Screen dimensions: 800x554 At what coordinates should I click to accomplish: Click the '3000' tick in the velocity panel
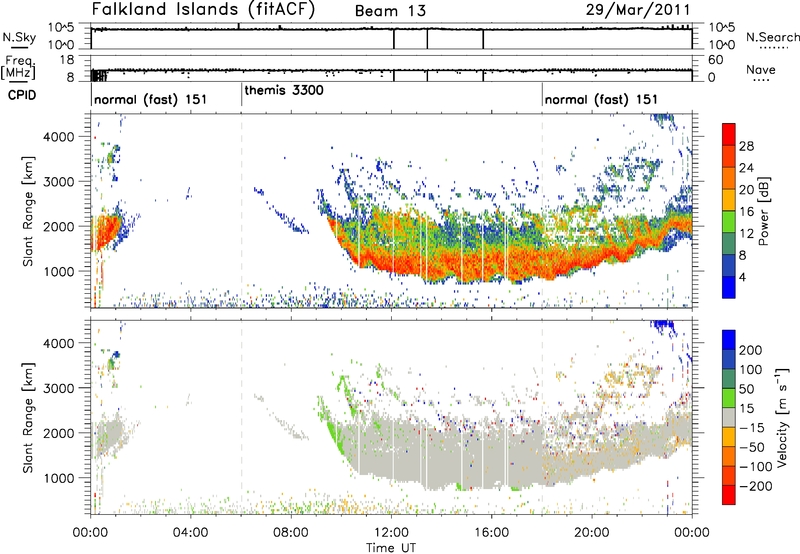tap(59, 388)
